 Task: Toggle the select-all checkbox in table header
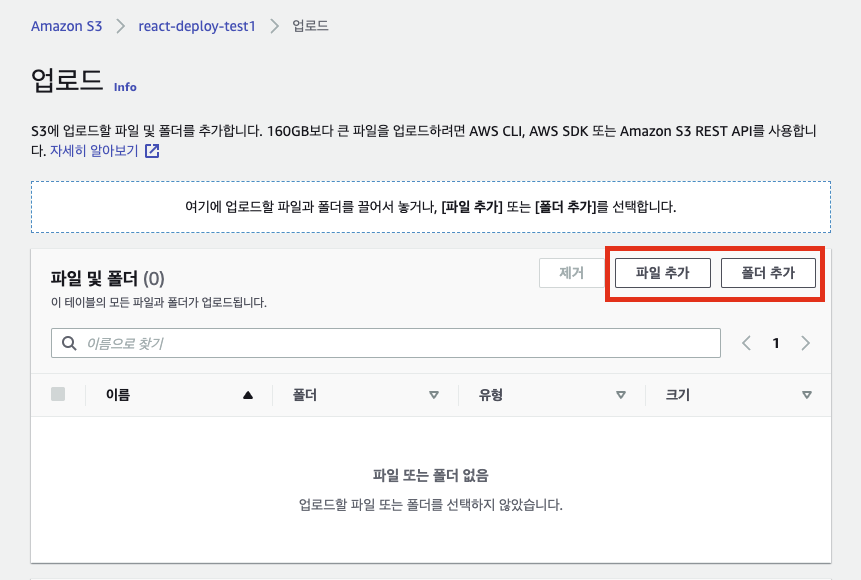point(58,394)
